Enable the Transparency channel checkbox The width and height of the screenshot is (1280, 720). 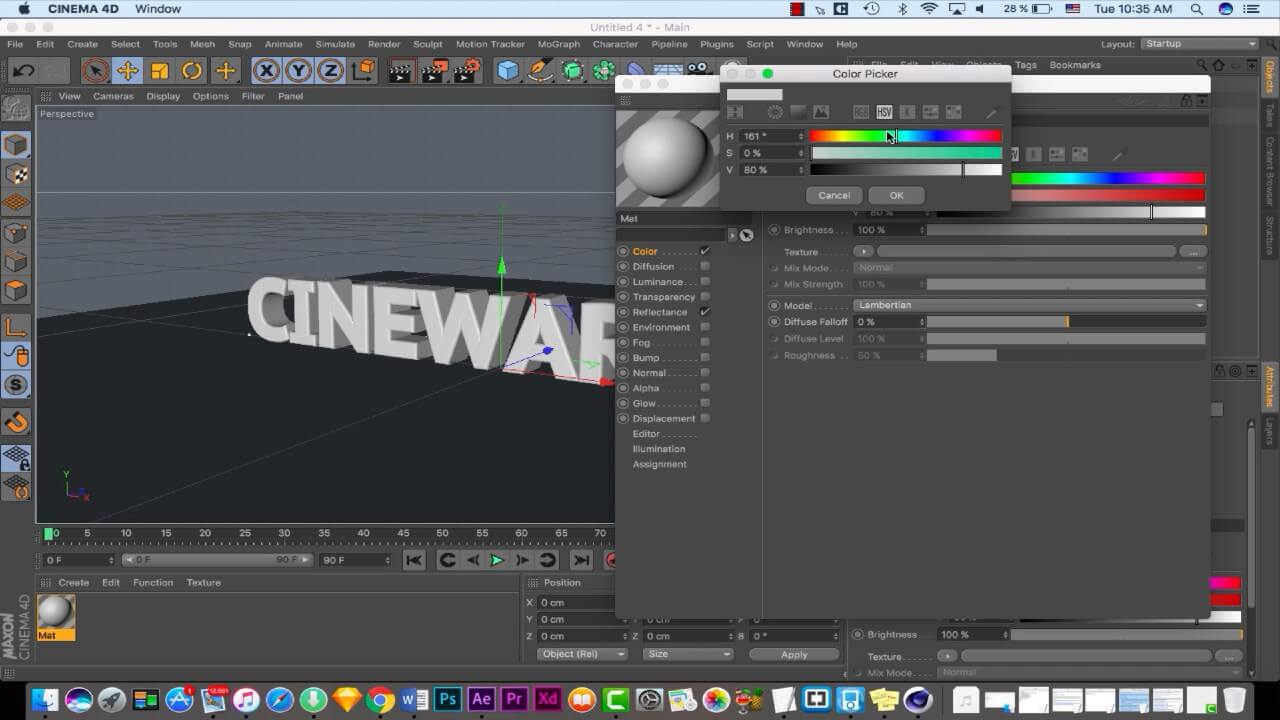point(705,297)
